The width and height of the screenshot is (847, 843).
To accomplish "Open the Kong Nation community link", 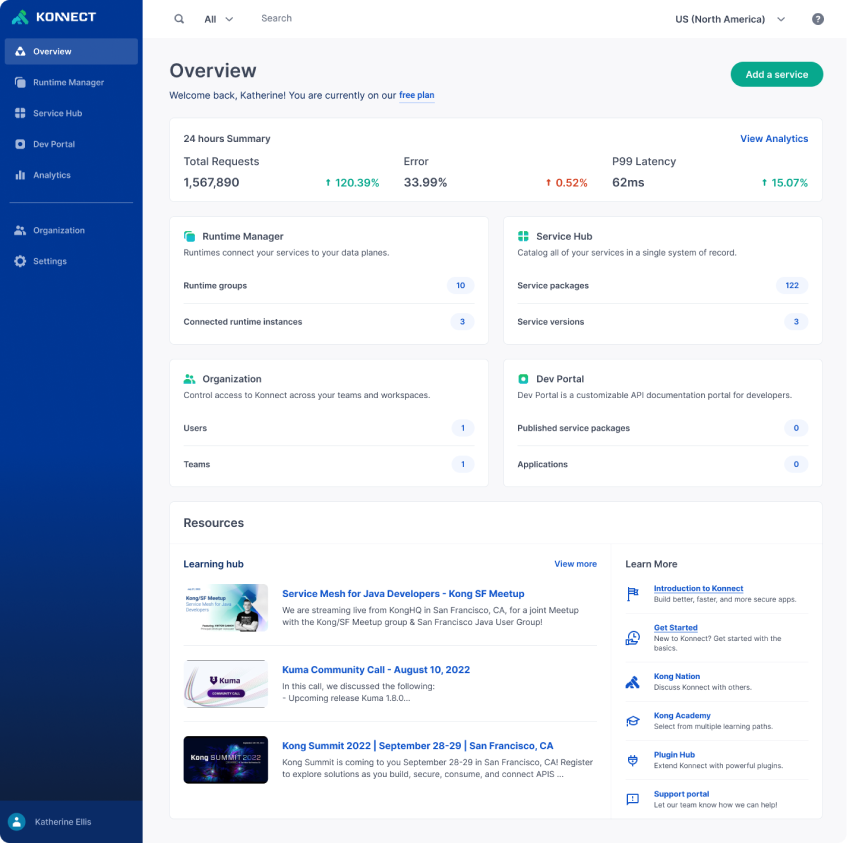I will coord(678,676).
